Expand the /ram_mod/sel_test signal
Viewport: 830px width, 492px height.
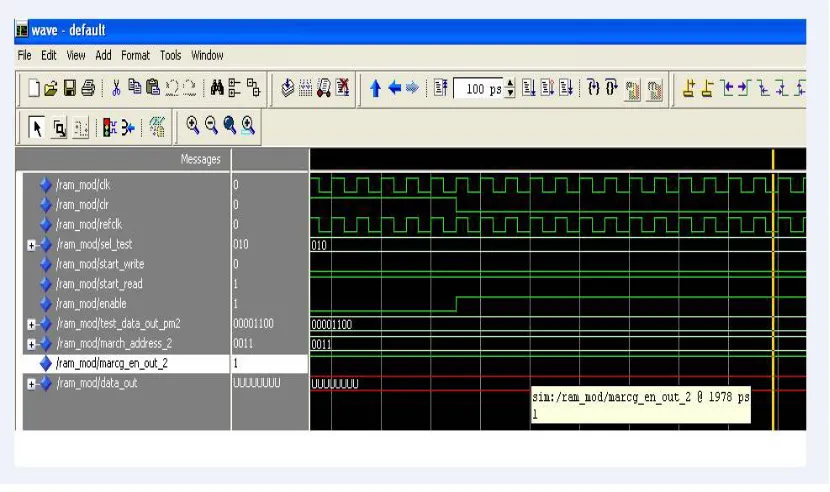click(x=31, y=245)
